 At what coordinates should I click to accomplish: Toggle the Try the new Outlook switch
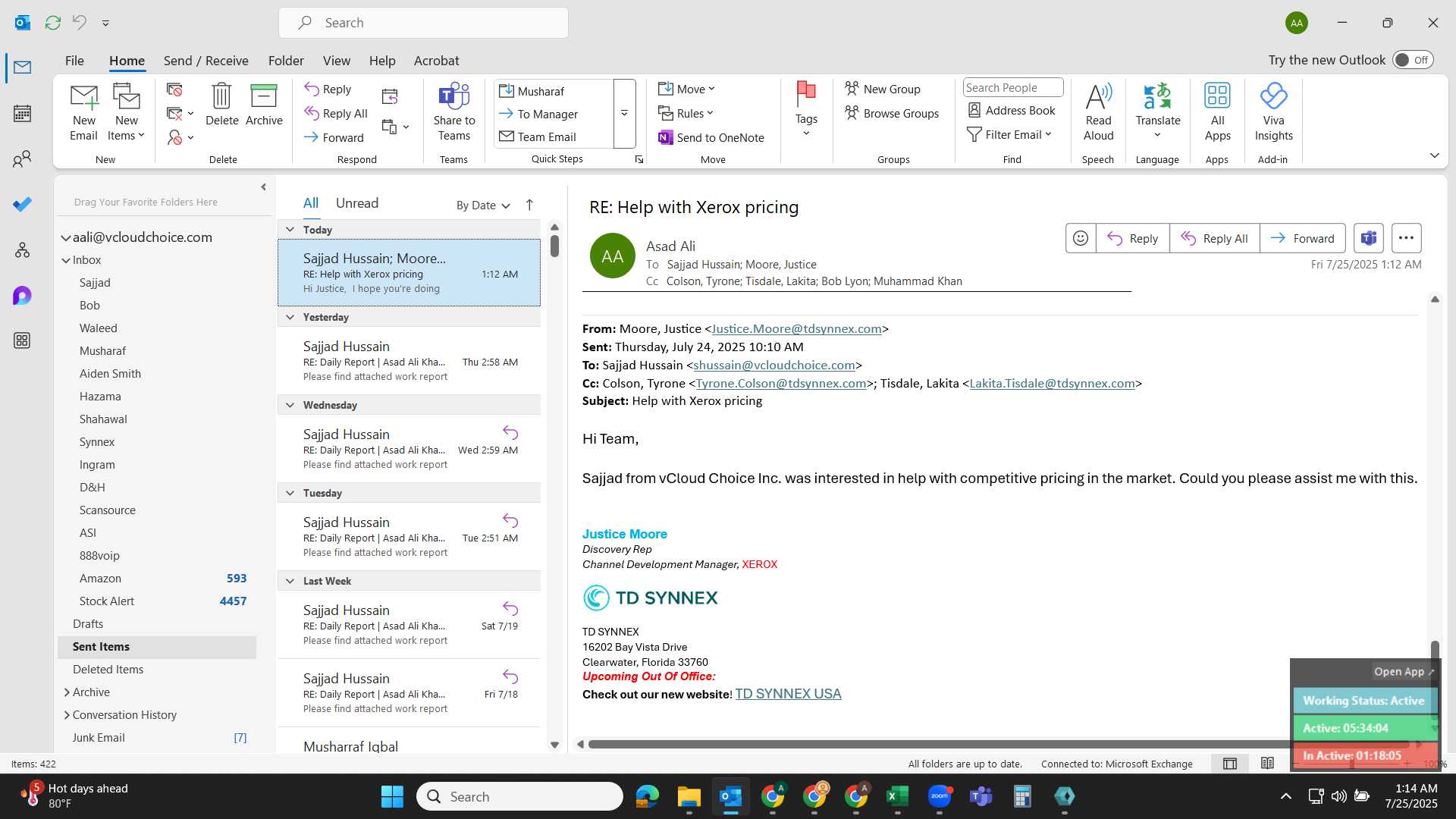click(1413, 60)
